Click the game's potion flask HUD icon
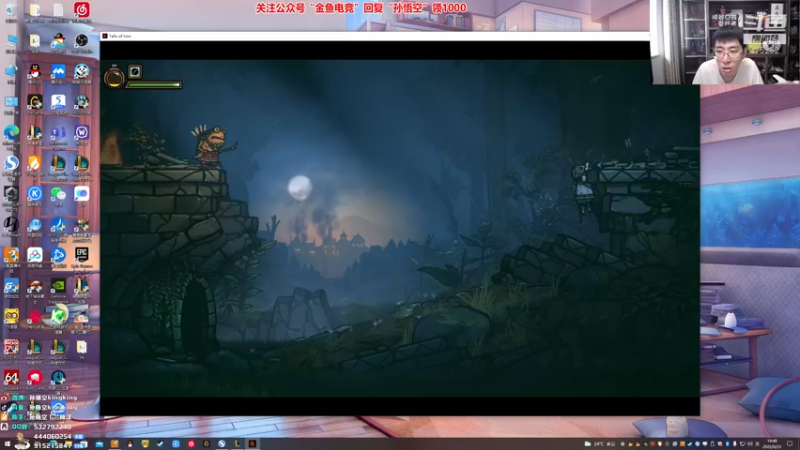Viewport: 800px width, 450px height. point(114,77)
